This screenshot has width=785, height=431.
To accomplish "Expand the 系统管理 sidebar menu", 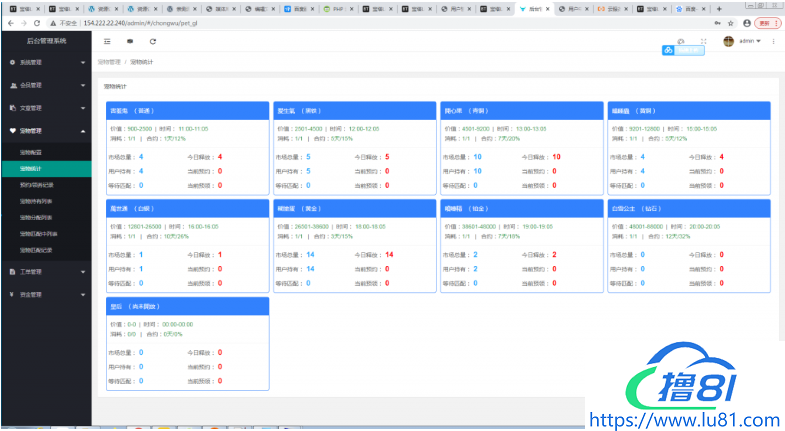I will click(45, 62).
